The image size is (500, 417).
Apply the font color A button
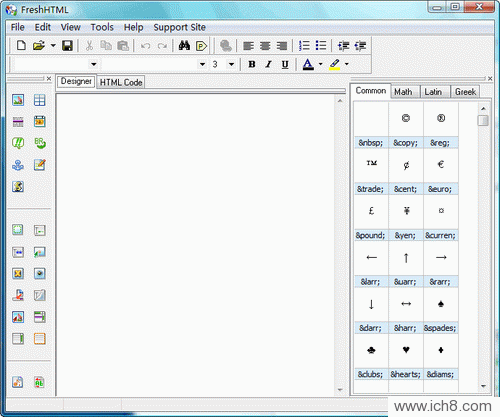(x=308, y=64)
